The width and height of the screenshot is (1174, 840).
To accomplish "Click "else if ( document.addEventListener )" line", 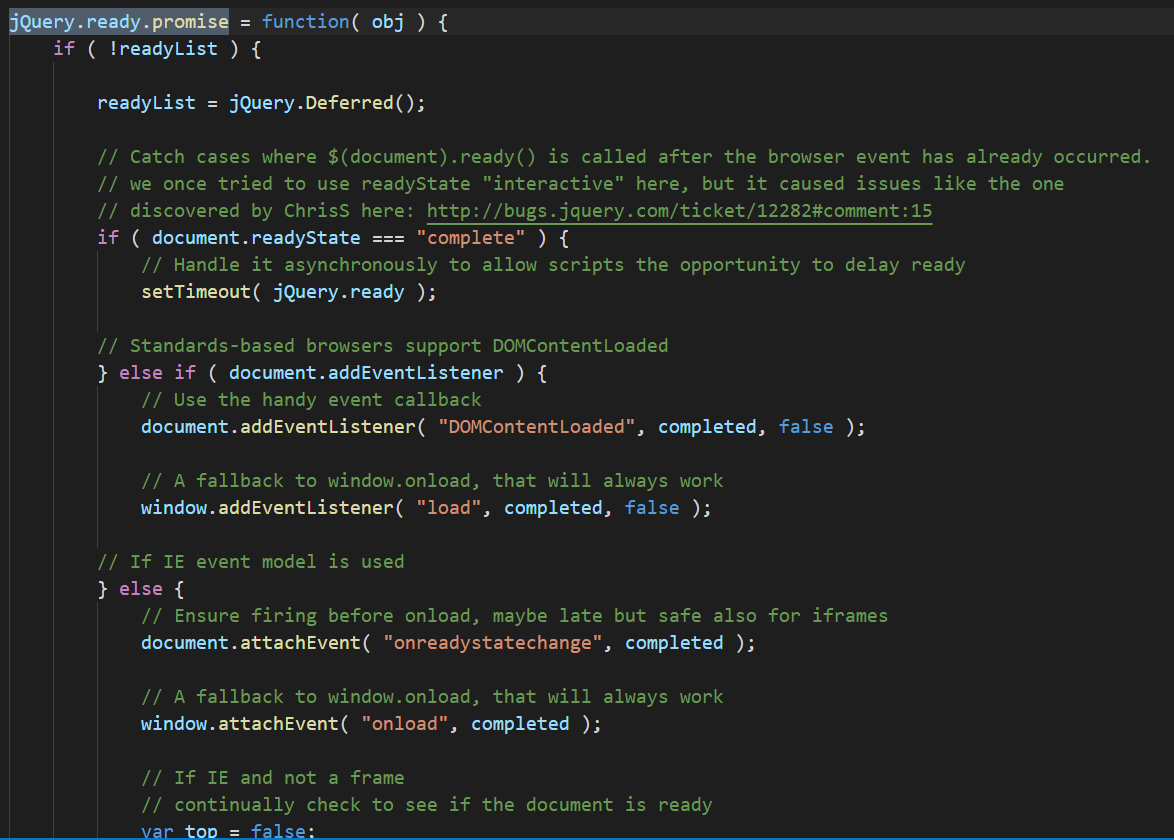I will tap(322, 373).
